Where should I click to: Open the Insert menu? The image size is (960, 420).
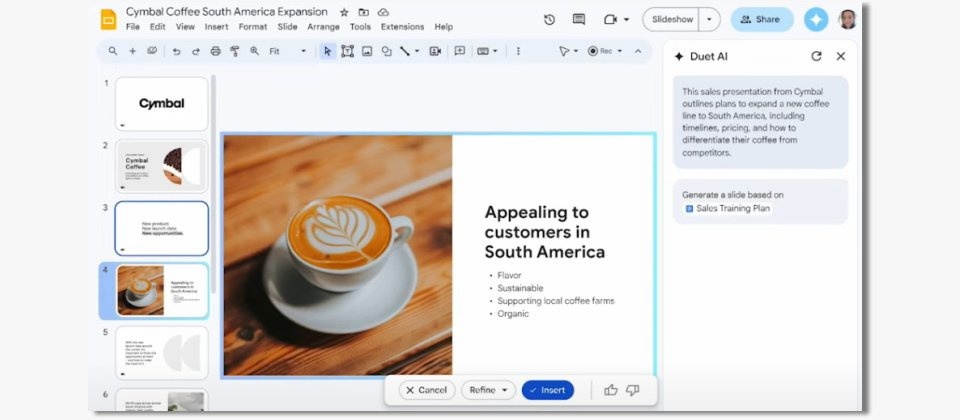216,27
